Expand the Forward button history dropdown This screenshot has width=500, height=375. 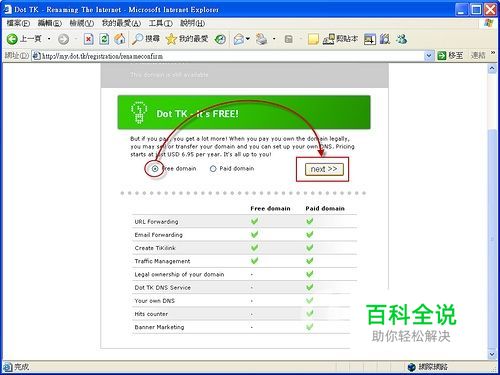click(75, 39)
